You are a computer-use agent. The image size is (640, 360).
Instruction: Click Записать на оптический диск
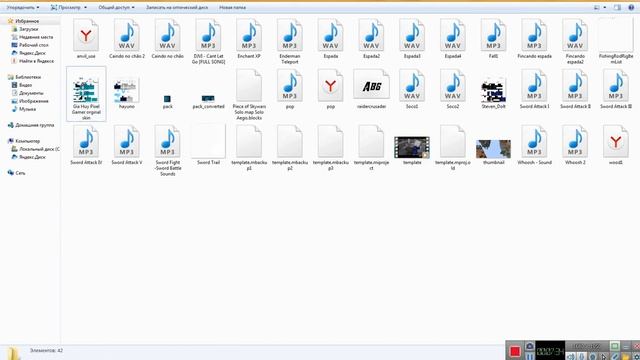pos(177,7)
